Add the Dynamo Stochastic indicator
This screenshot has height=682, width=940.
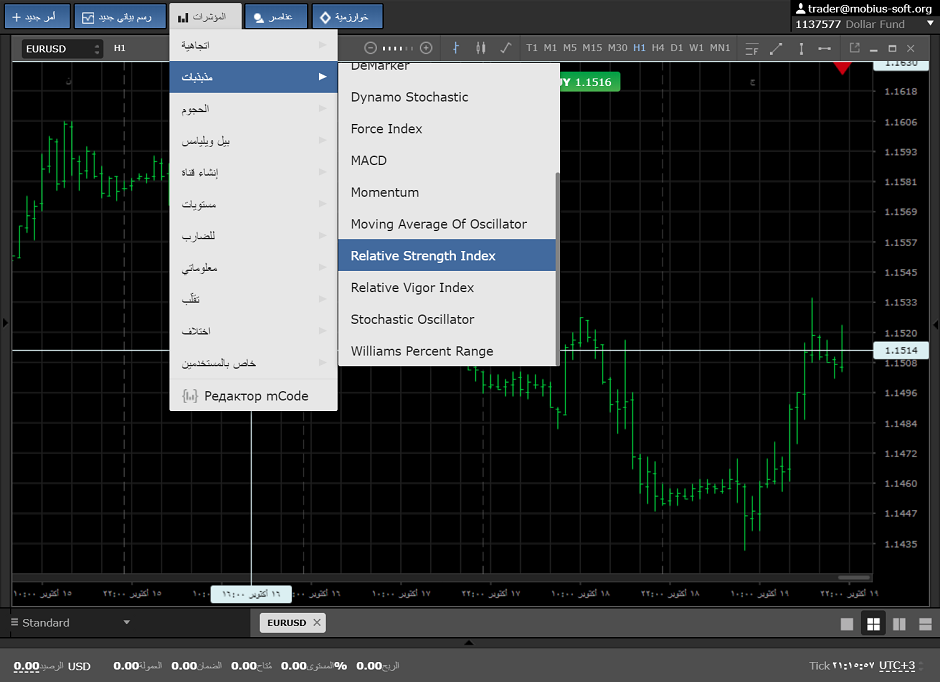447,96
